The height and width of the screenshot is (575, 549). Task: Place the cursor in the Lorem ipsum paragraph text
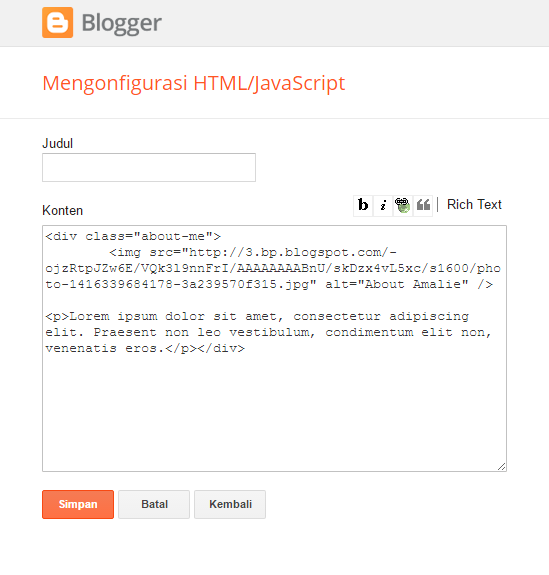(268, 332)
